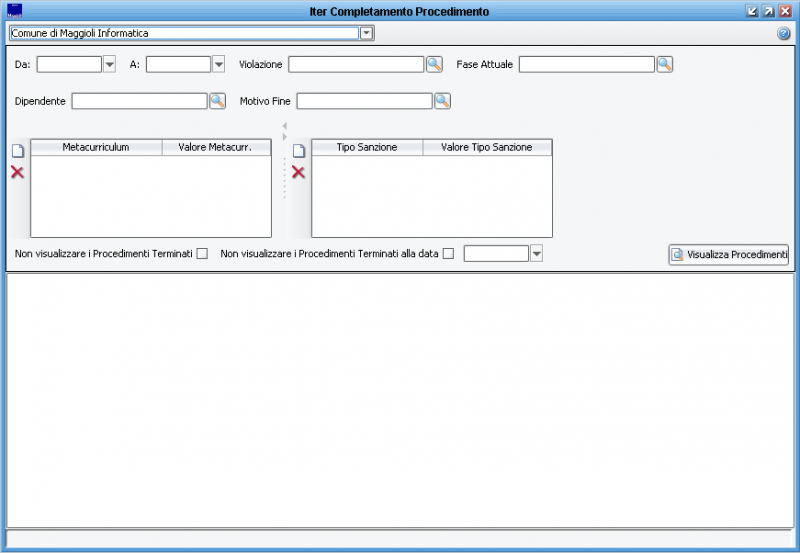Viewport: 800px width, 553px height.
Task: Click the application logo in title bar
Action: (14, 11)
